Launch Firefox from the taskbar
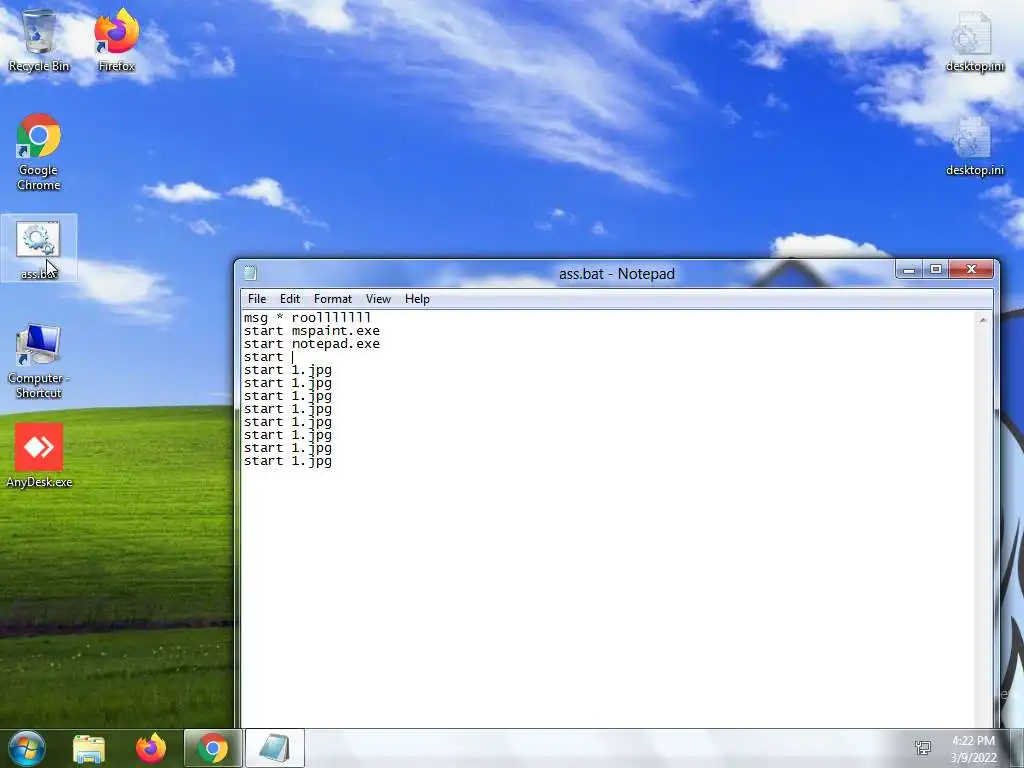1024x768 pixels. tap(150, 748)
